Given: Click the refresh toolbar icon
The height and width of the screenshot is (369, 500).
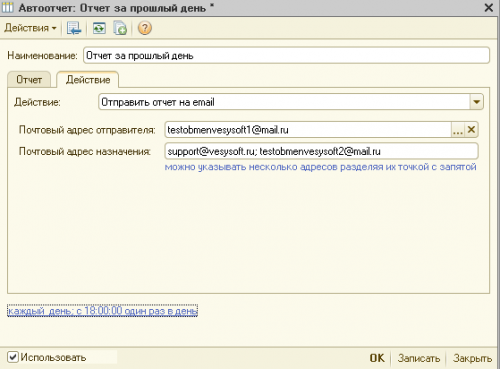Looking at the screenshot, I should [99, 28].
